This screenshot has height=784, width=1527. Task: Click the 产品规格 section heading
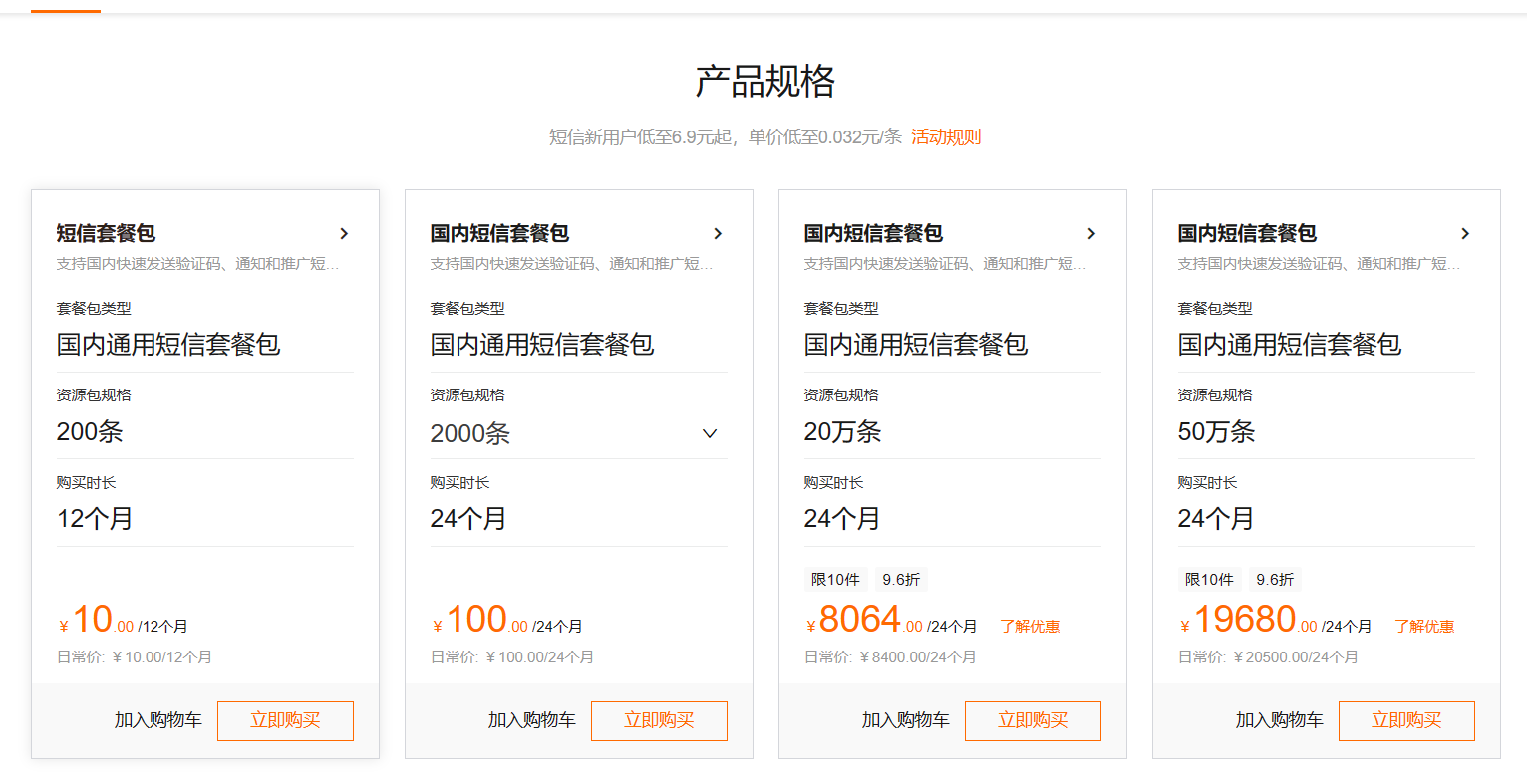click(x=763, y=80)
